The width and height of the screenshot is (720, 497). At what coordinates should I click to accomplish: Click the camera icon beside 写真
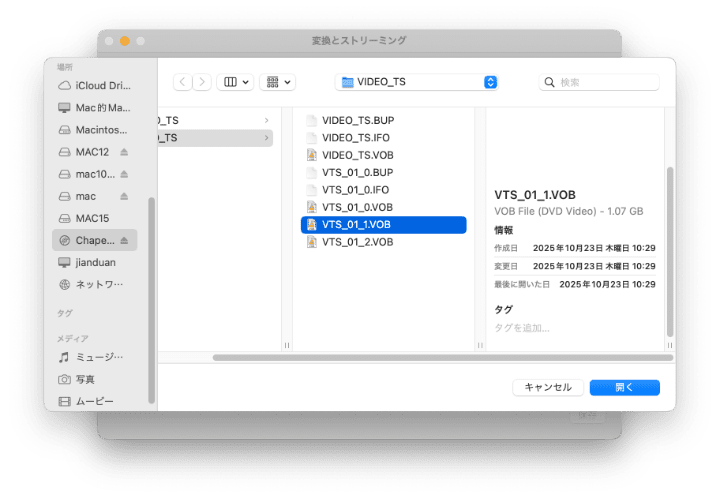point(64,379)
